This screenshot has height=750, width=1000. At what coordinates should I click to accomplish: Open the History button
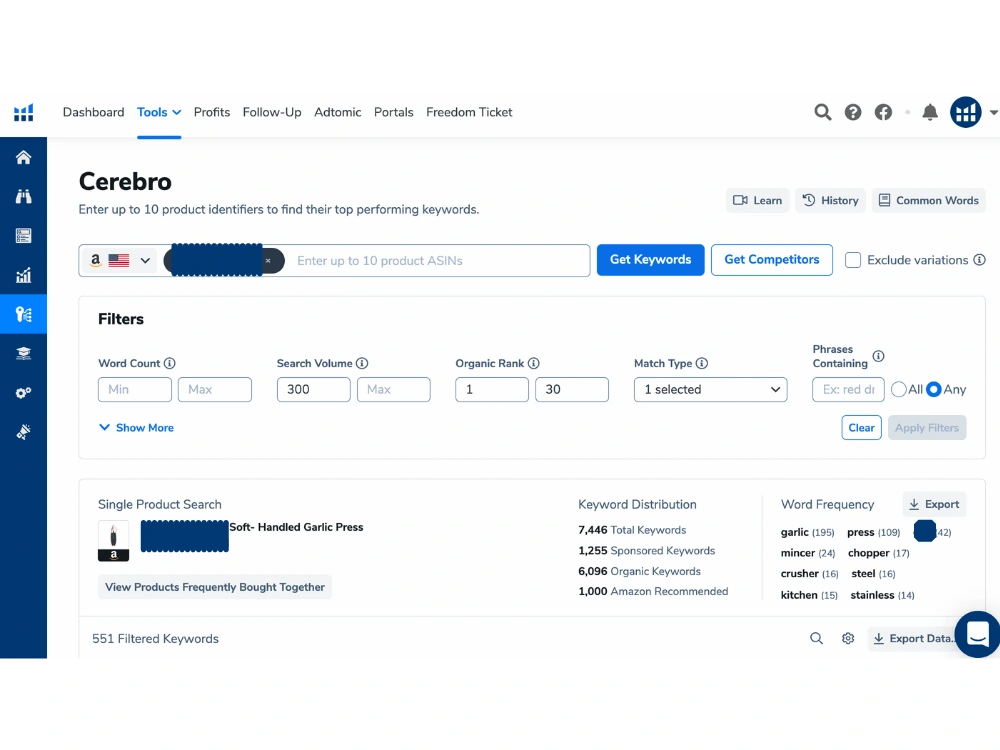(830, 200)
